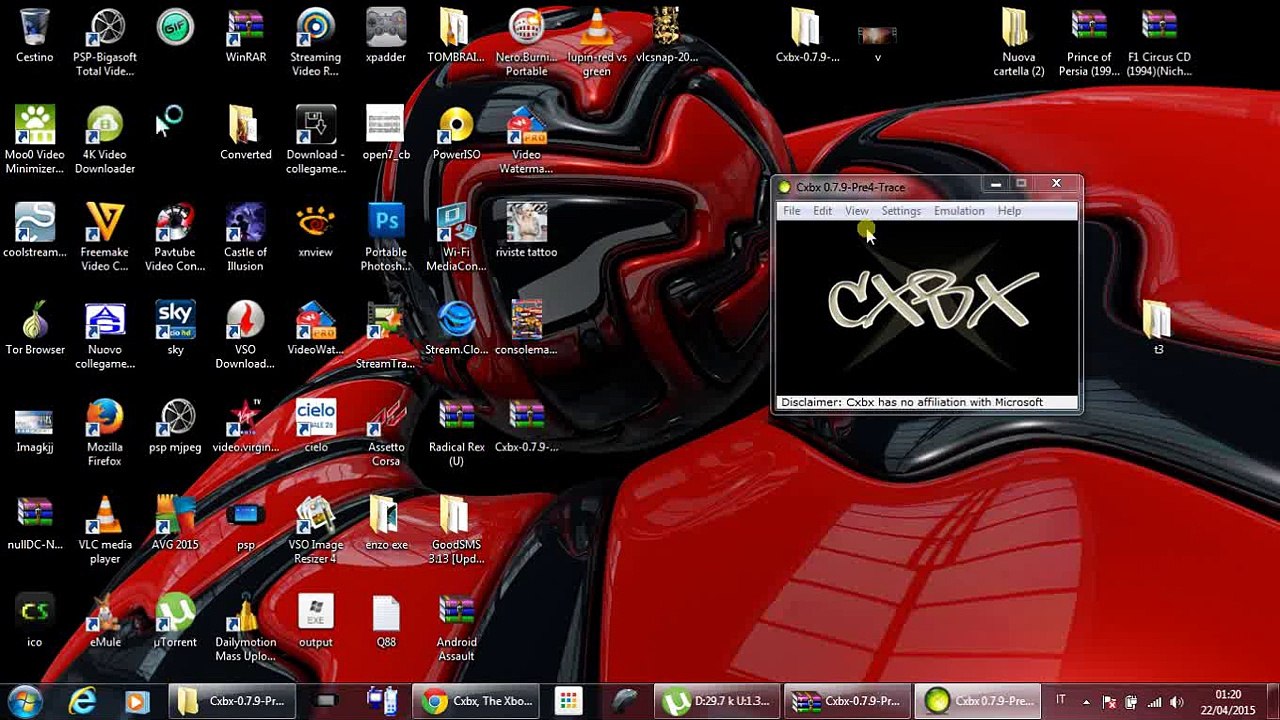Click the Cxbx logo splash image
Image resolution: width=1280 pixels, height=720 pixels.
[x=928, y=306]
